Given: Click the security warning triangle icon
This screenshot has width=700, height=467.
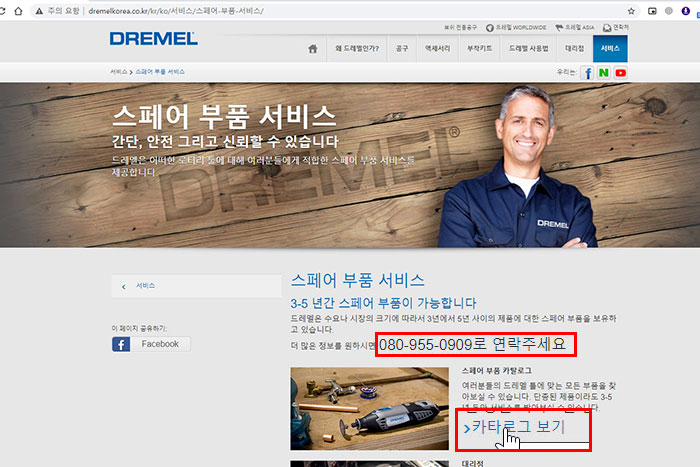Looking at the screenshot, I should (x=39, y=11).
